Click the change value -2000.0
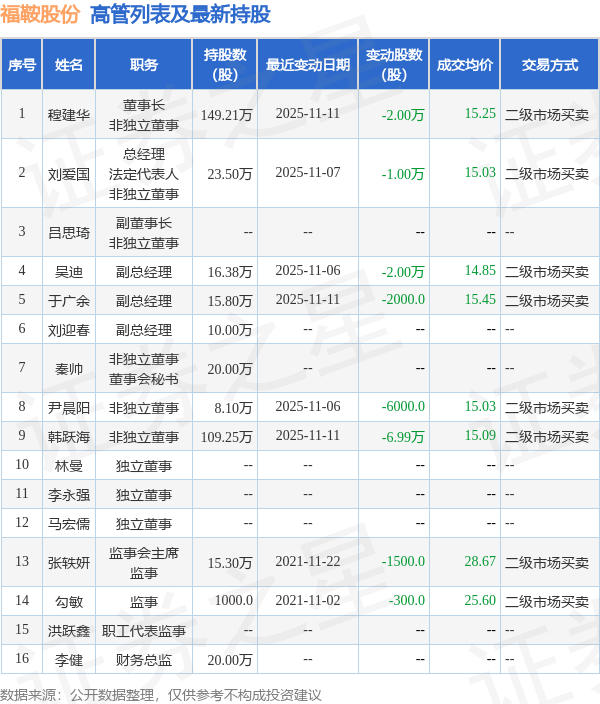The height and width of the screenshot is (704, 600). 403,299
